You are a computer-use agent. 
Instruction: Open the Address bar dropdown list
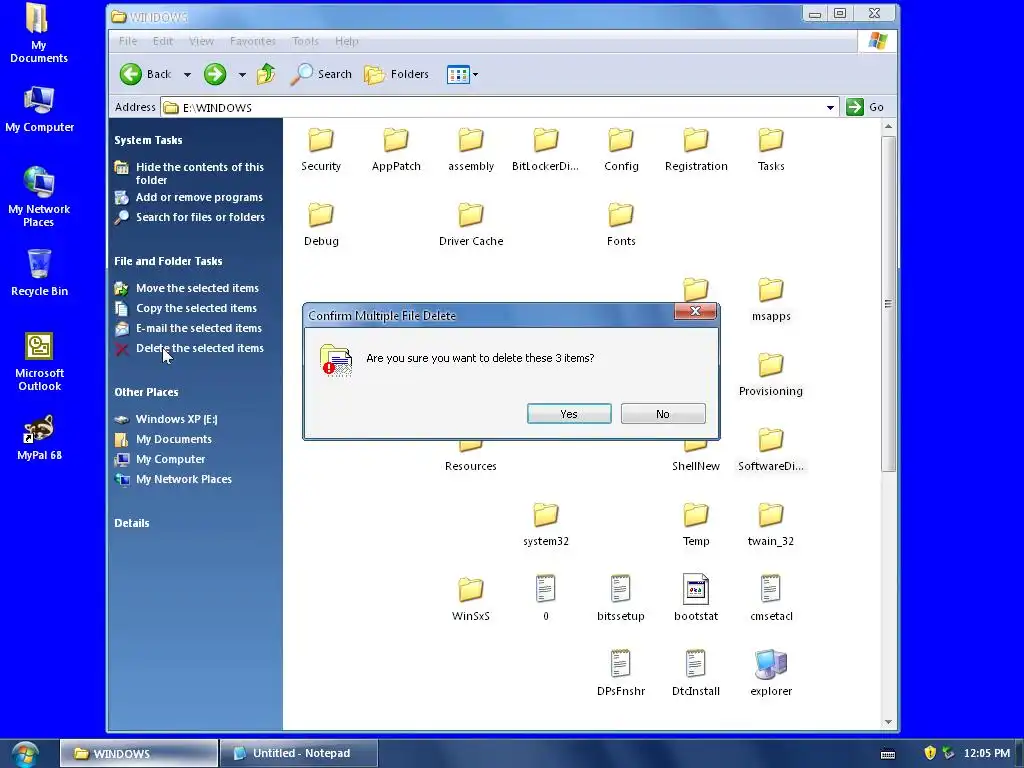point(830,107)
